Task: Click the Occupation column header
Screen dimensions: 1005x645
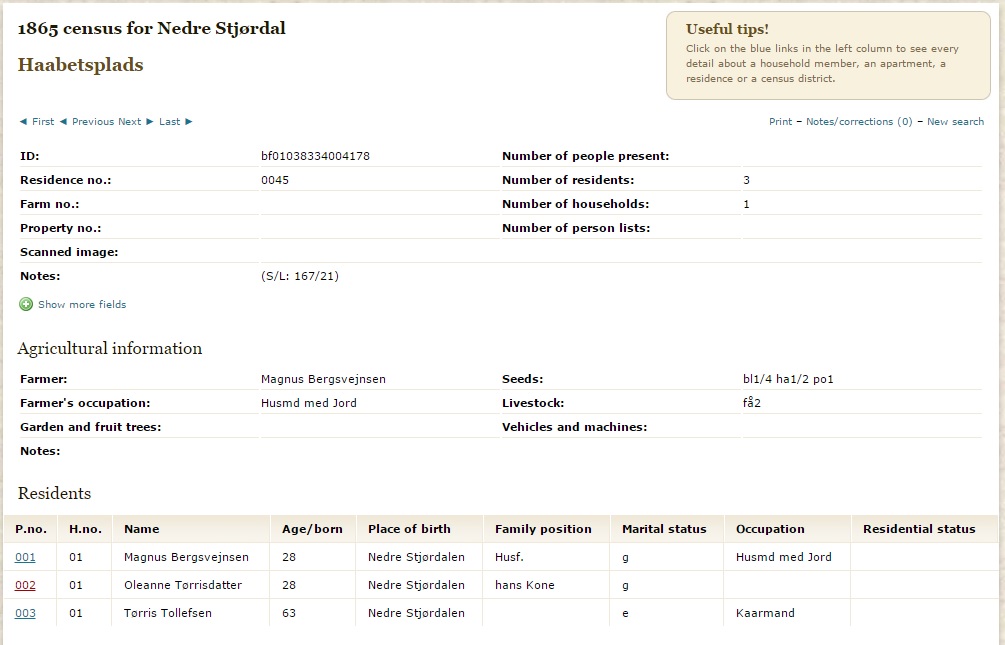Action: click(x=770, y=529)
